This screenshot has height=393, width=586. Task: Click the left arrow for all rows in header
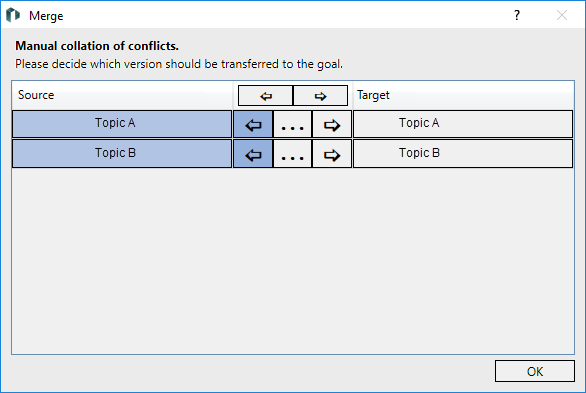266,96
